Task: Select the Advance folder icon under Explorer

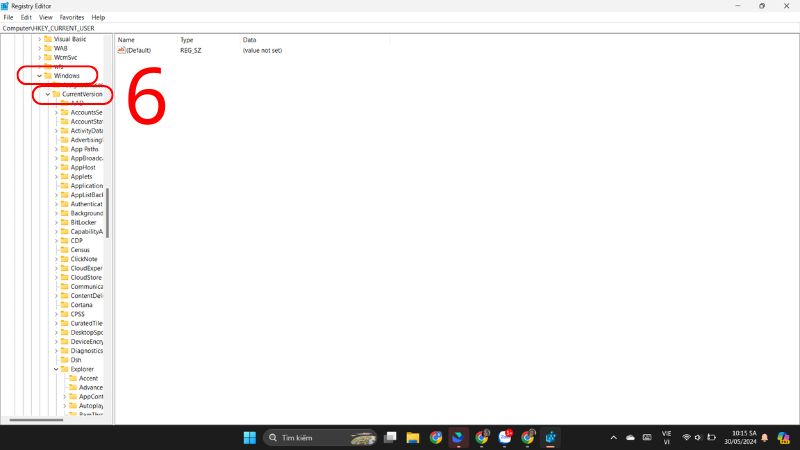Action: click(x=73, y=387)
